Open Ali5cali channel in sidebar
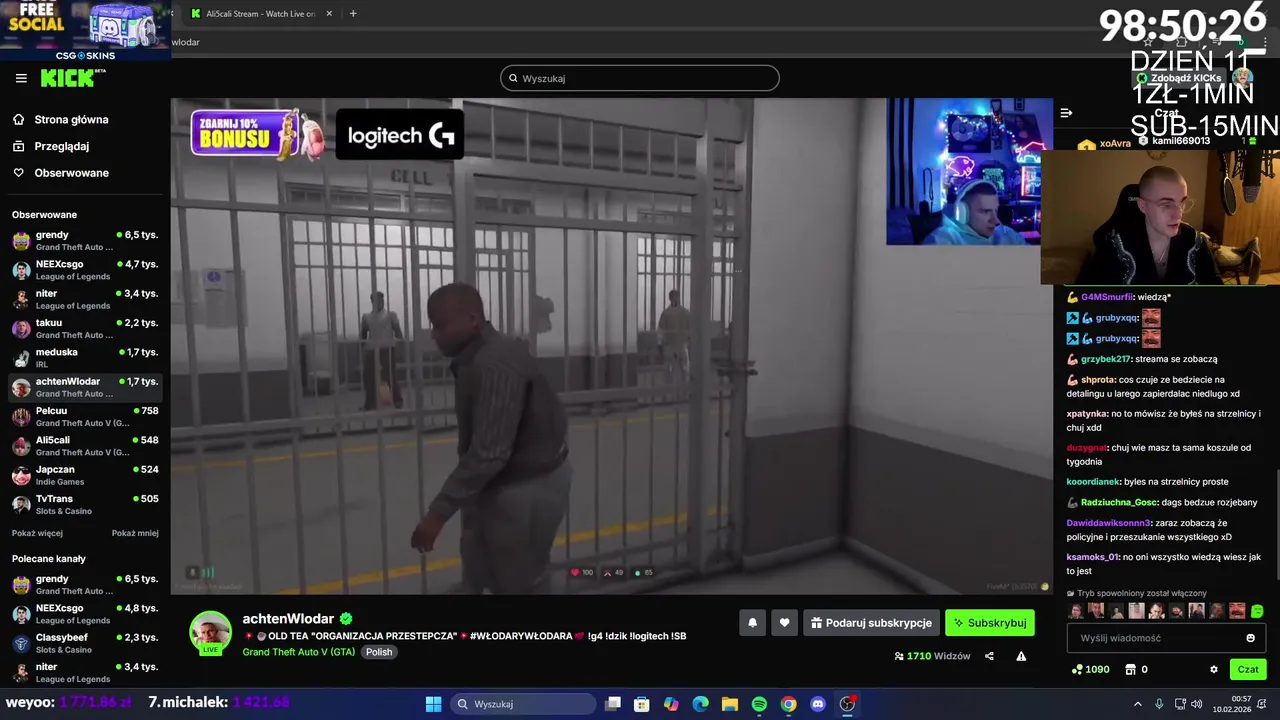1280x720 pixels. tap(85, 446)
